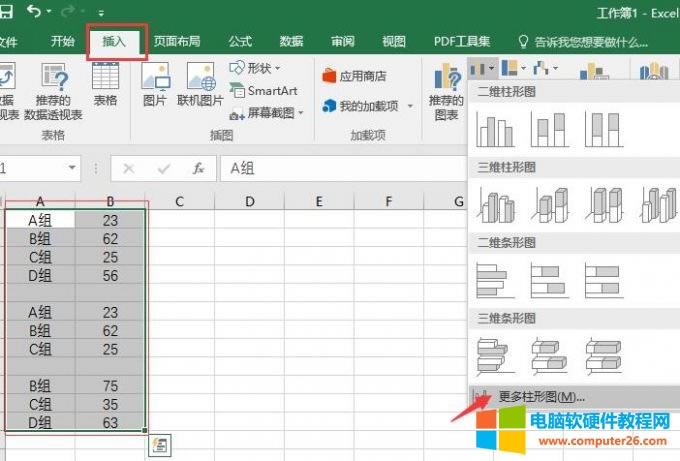This screenshot has width=680, height=461.
Task: Select the 3D clustered column chart
Action: (x=495, y=204)
